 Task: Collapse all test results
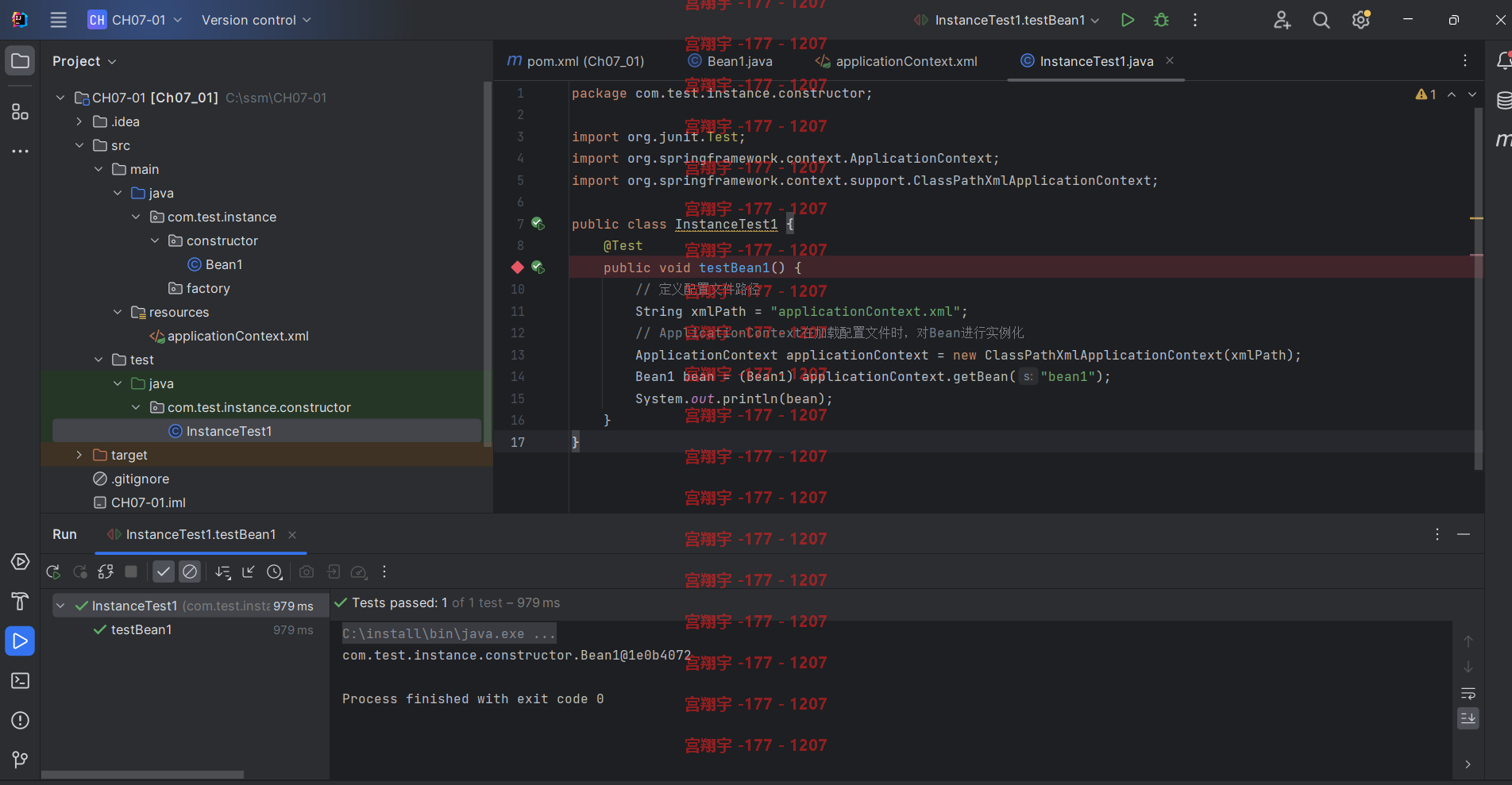pyautogui.click(x=249, y=571)
